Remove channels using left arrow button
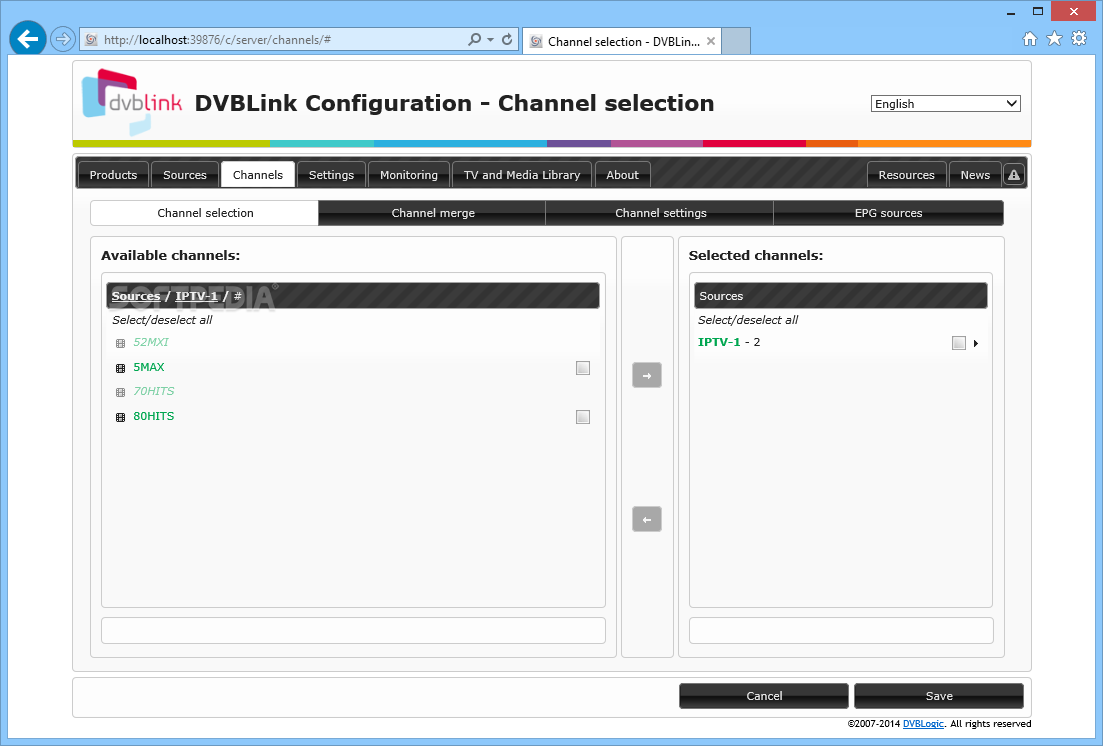This screenshot has height=746, width=1103. [646, 519]
